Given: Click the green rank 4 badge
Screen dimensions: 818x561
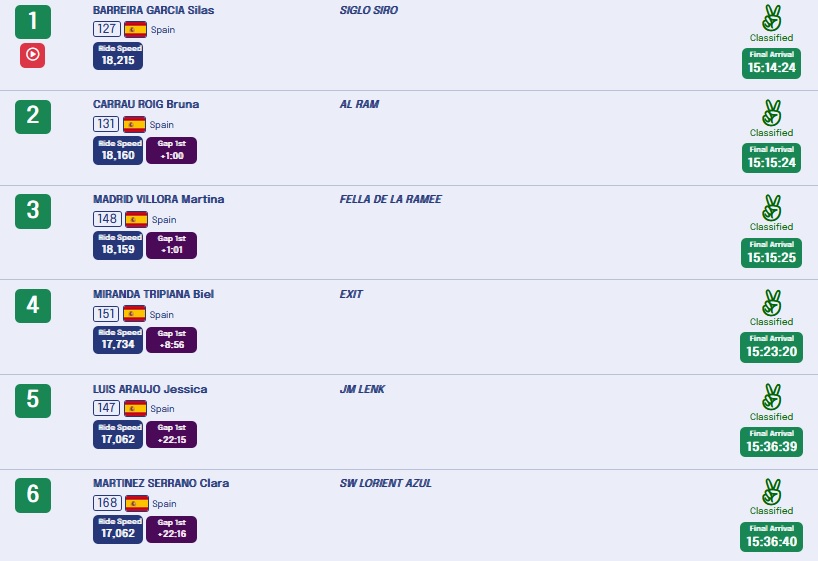Looking at the screenshot, I should tap(33, 305).
